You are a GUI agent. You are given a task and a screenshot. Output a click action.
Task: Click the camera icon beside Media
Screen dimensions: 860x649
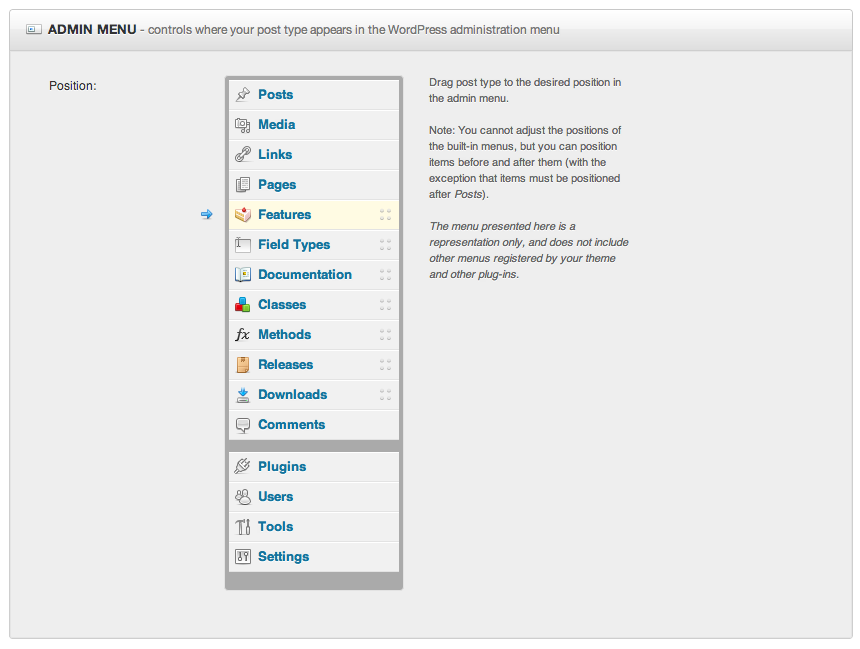pyautogui.click(x=242, y=125)
